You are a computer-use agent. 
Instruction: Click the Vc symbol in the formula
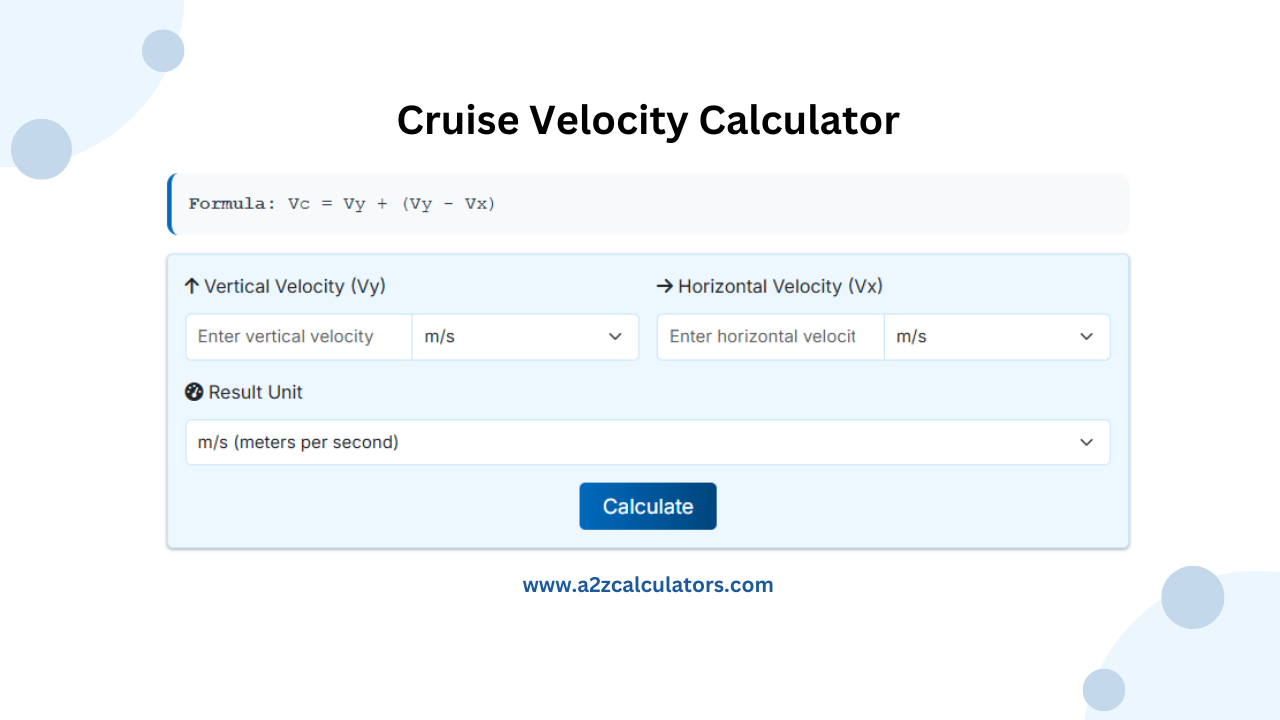coord(297,204)
